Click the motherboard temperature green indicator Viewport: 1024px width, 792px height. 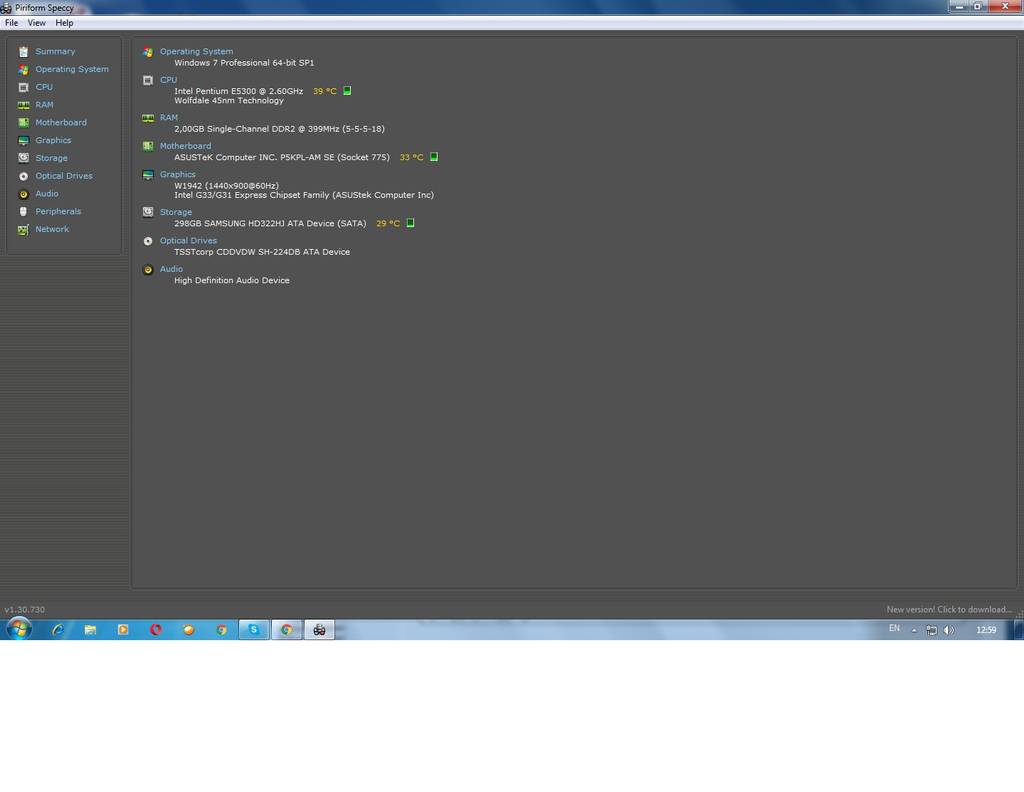434,157
